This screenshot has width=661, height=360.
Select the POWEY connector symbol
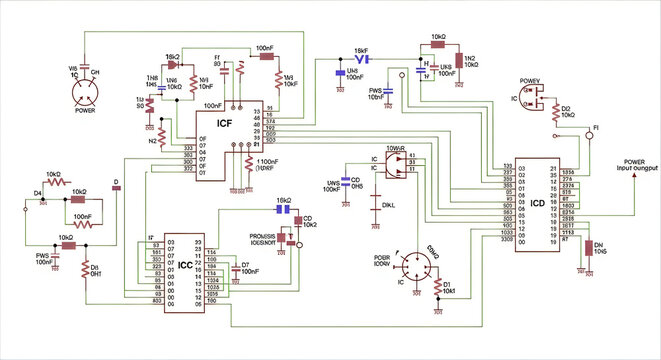(x=533, y=97)
